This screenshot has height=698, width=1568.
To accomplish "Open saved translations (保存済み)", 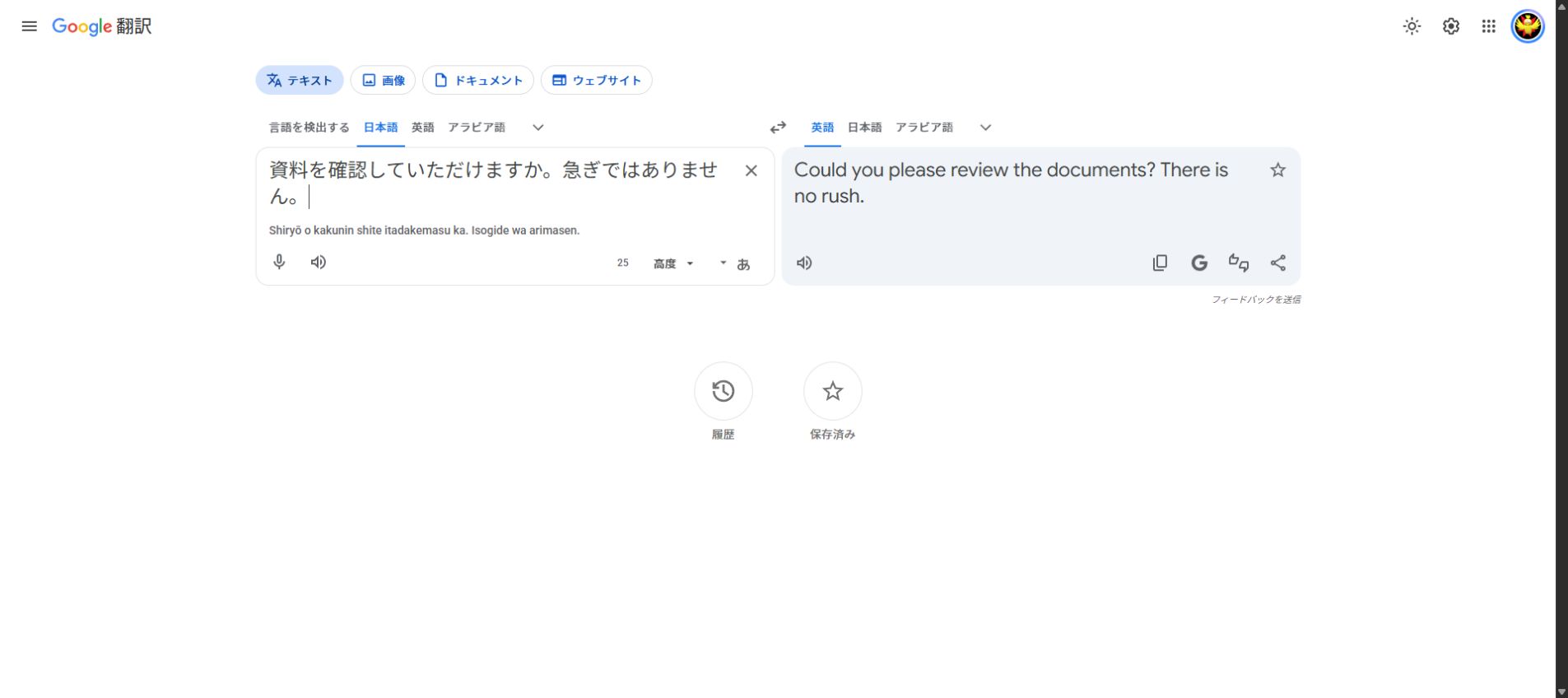I will [x=833, y=391].
